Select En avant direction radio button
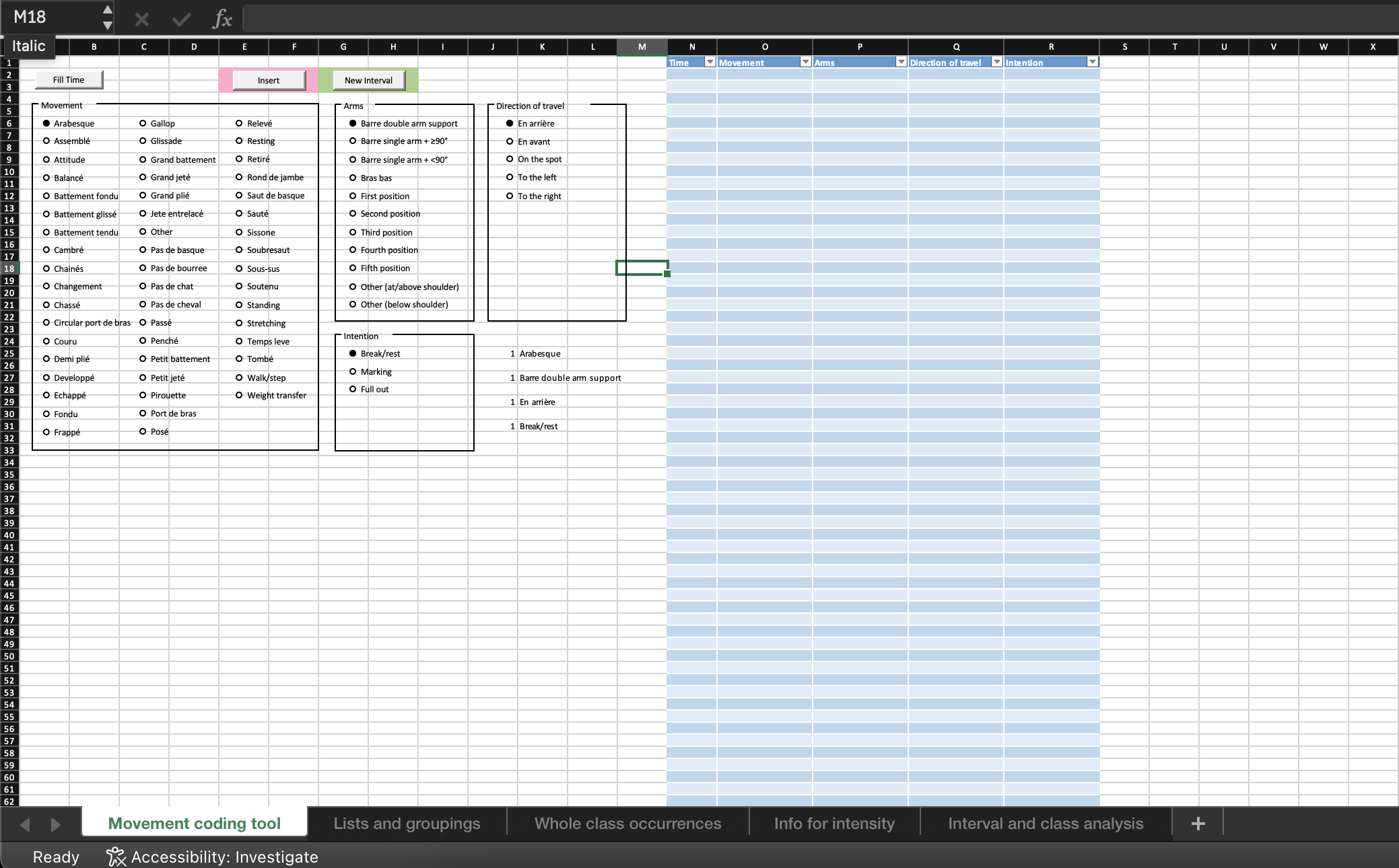 510,141
